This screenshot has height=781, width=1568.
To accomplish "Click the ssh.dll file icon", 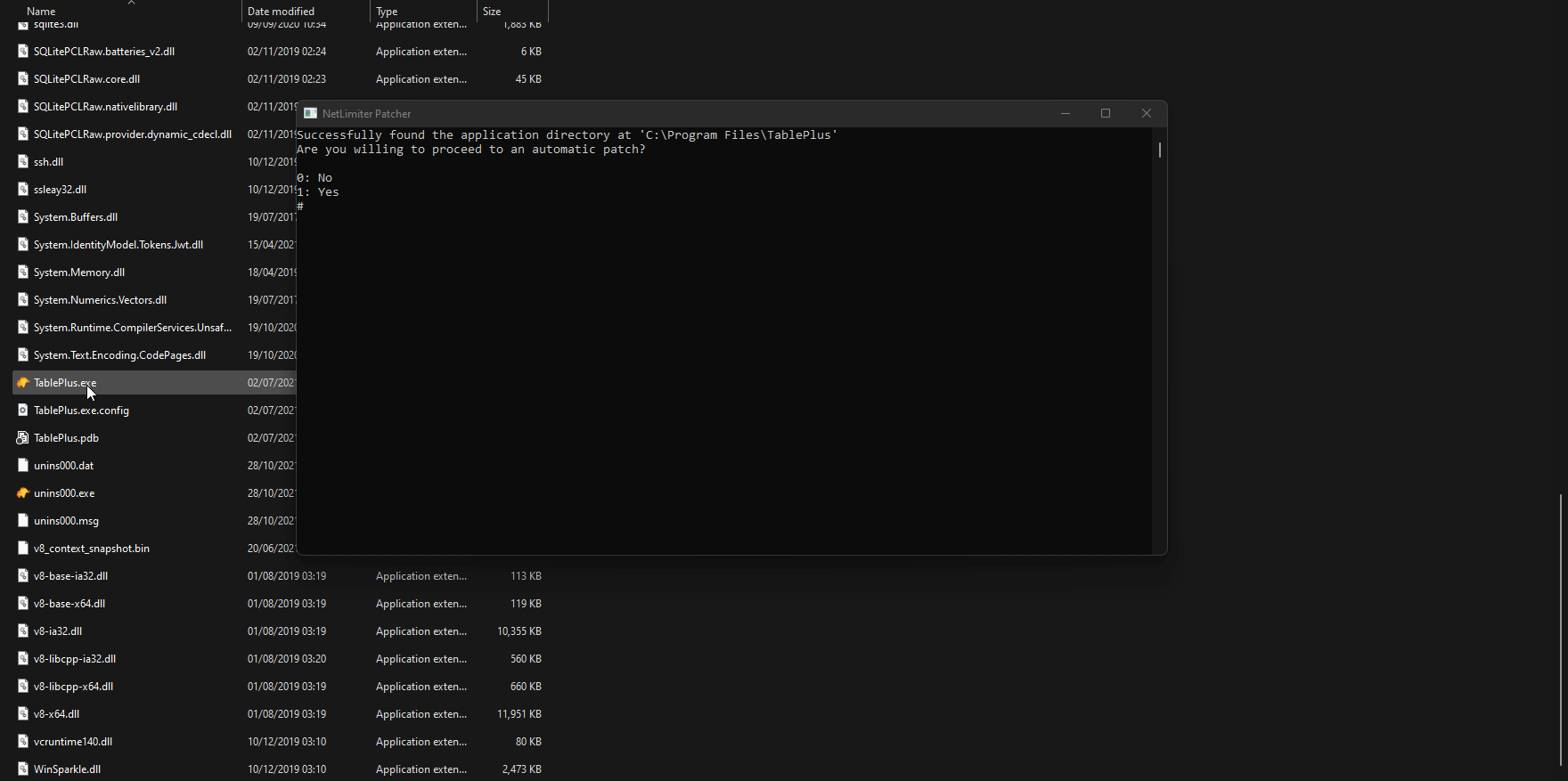I will pos(23,162).
